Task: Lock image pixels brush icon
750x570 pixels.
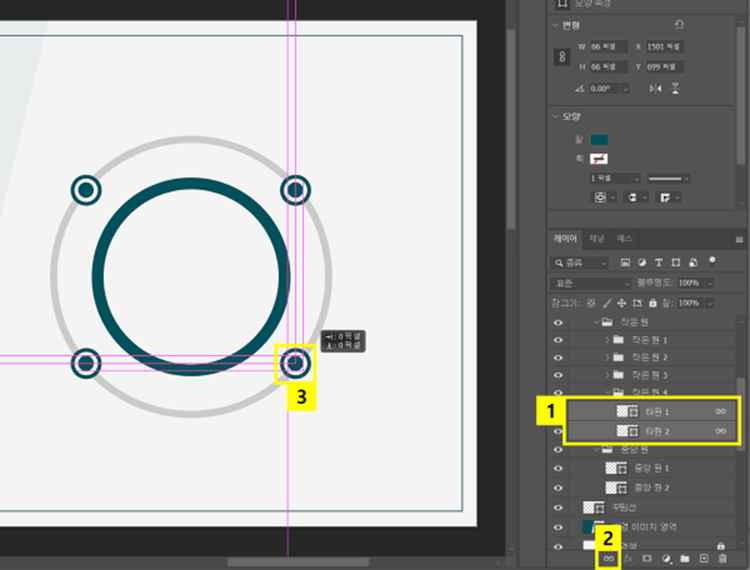Action: [x=607, y=303]
